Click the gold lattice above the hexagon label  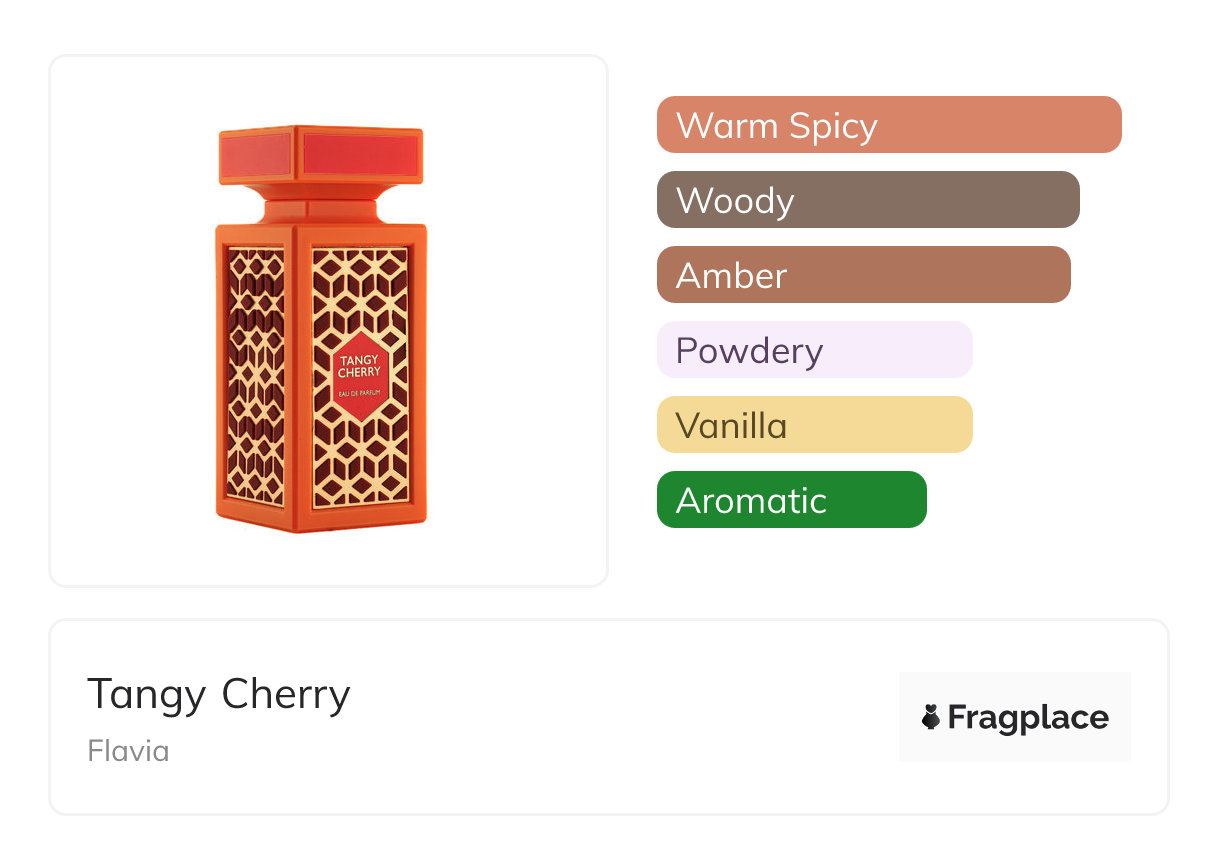click(360, 285)
